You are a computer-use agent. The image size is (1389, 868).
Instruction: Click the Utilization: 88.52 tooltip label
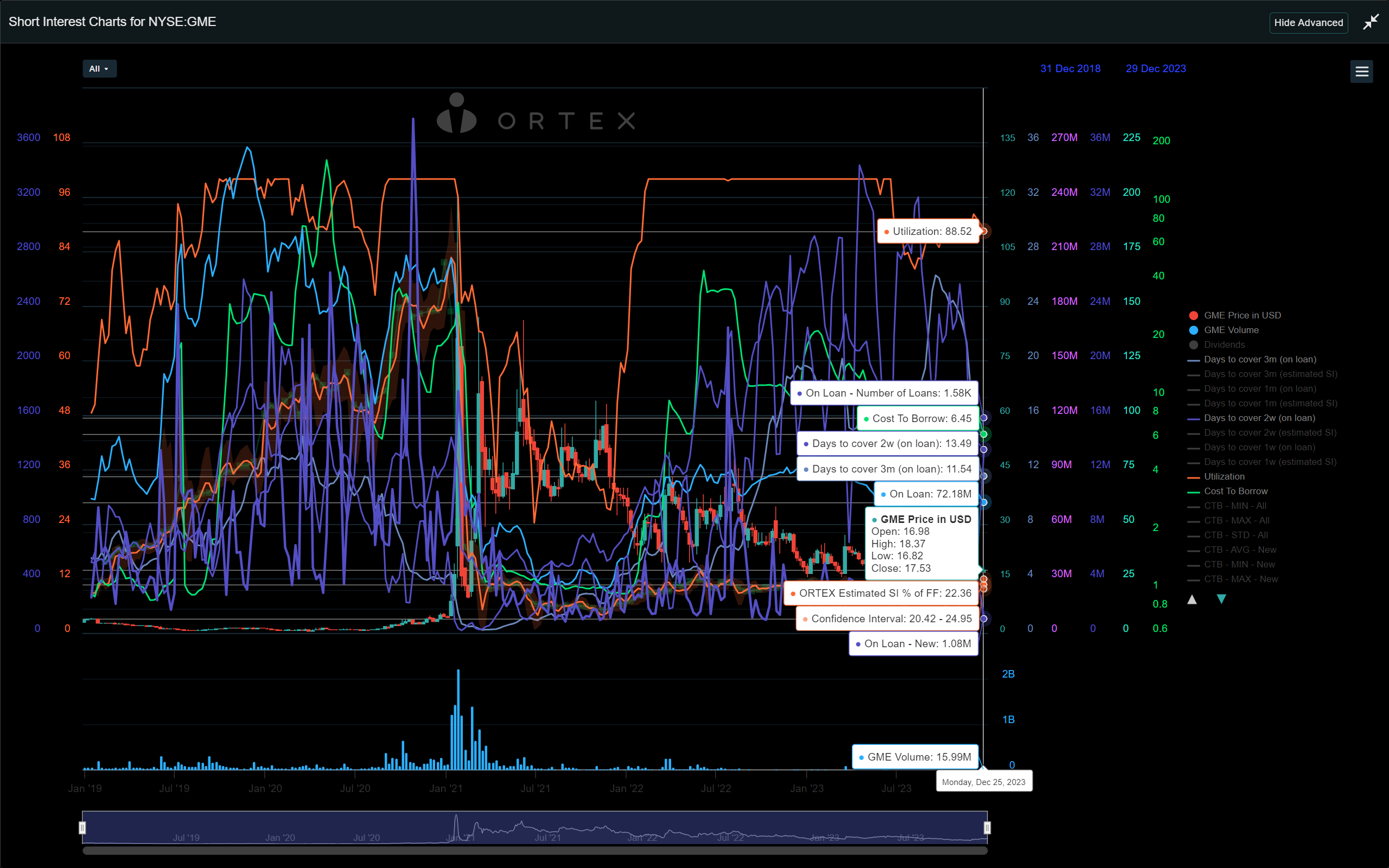click(928, 231)
